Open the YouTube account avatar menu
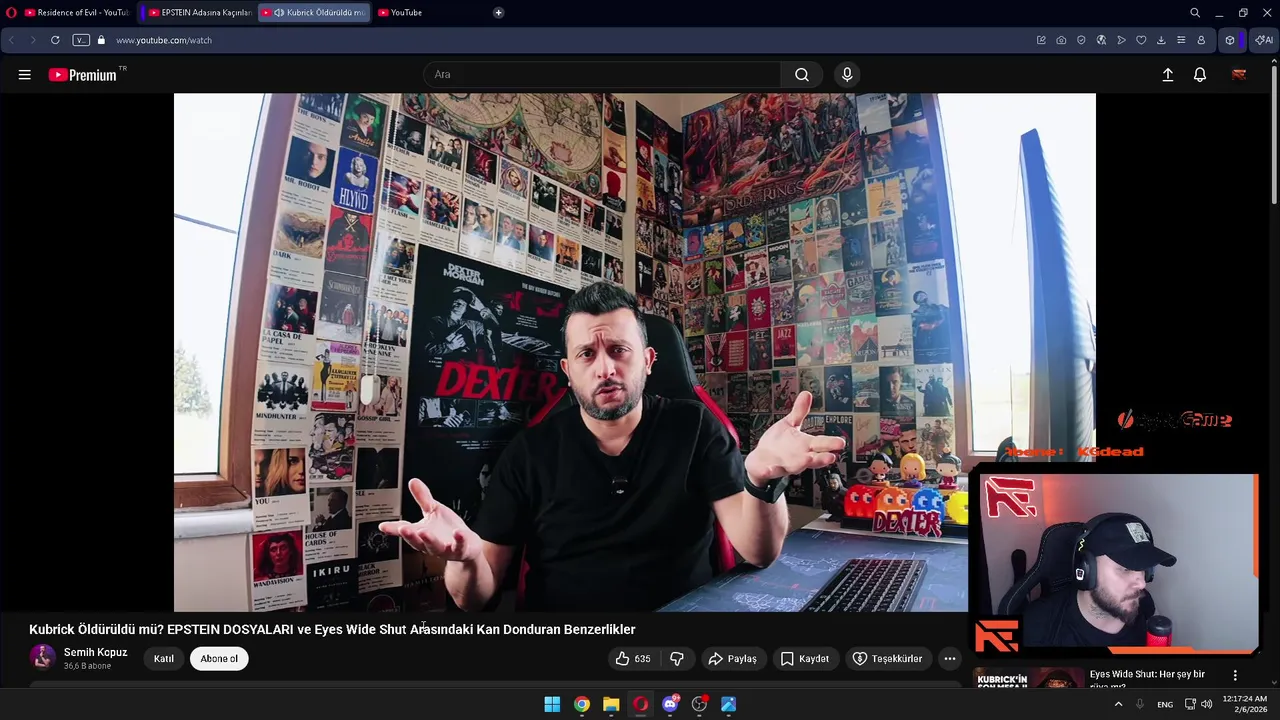Viewport: 1280px width, 720px height. (x=1239, y=75)
